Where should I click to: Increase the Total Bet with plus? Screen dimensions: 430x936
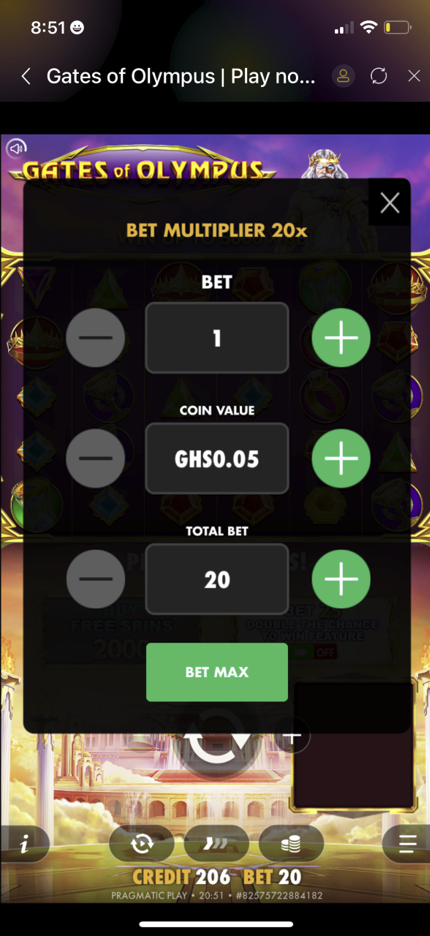pyautogui.click(x=341, y=578)
